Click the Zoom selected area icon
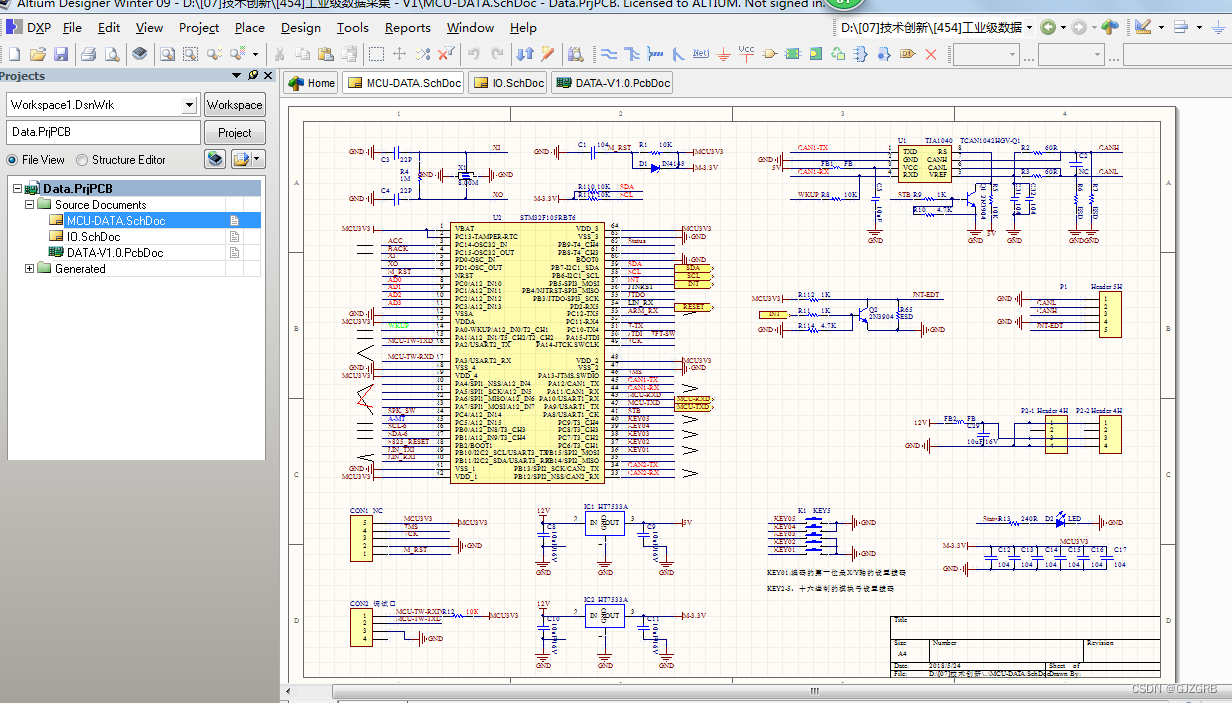1232x703 pixels. [190, 52]
